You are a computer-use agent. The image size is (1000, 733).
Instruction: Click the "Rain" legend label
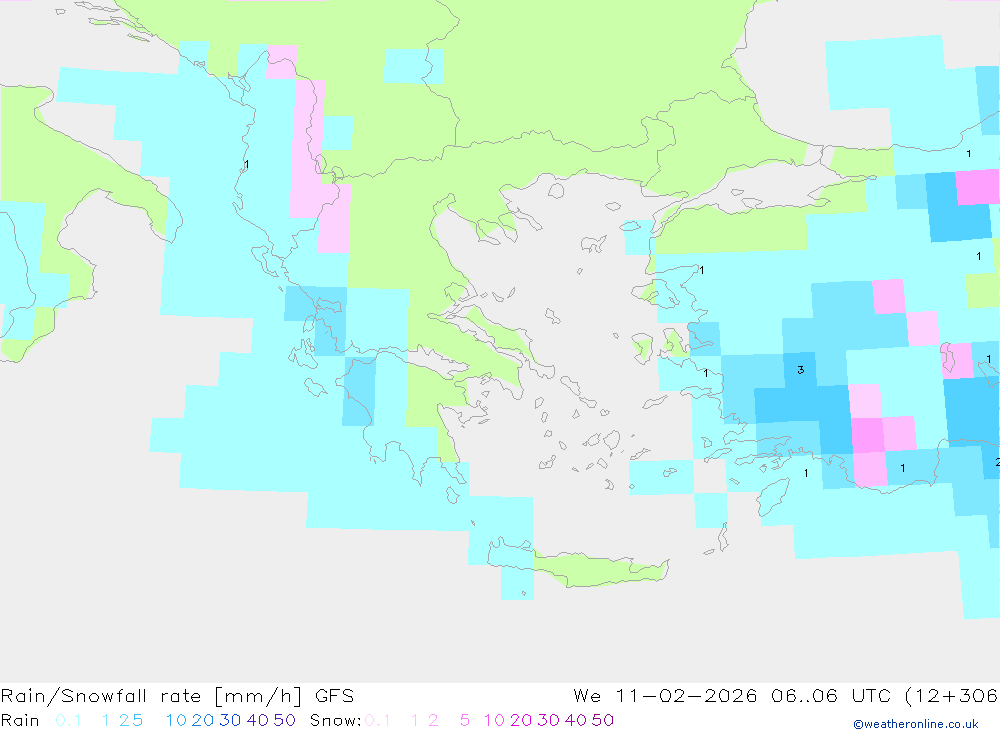[20, 720]
